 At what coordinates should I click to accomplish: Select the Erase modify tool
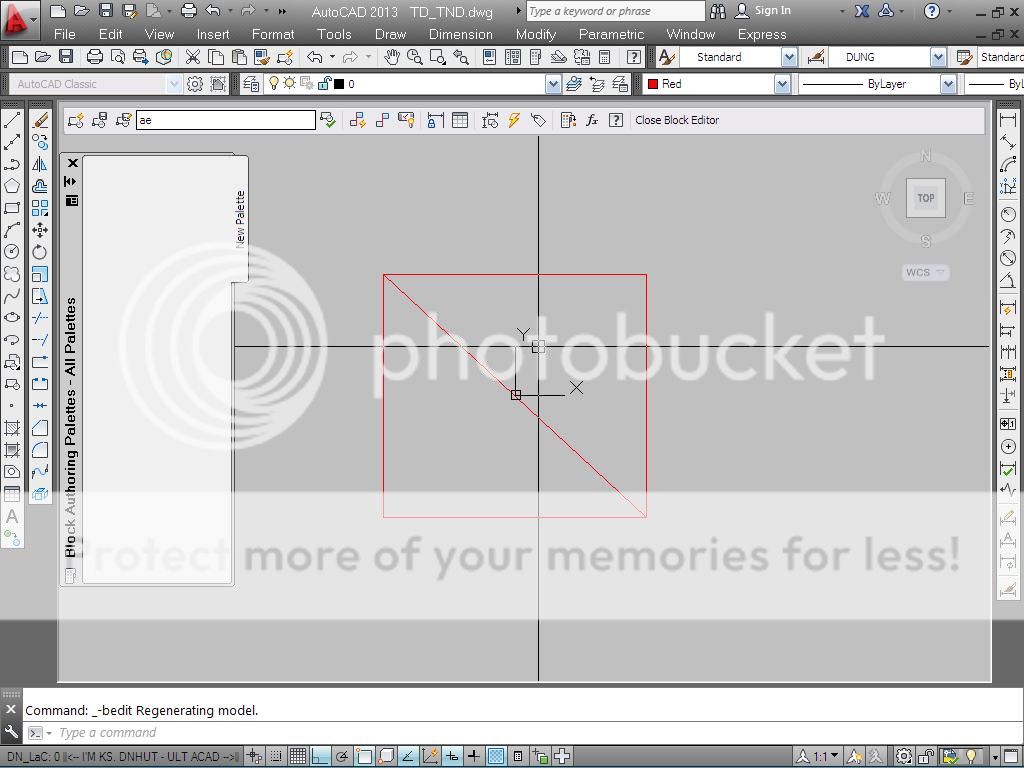(x=40, y=120)
